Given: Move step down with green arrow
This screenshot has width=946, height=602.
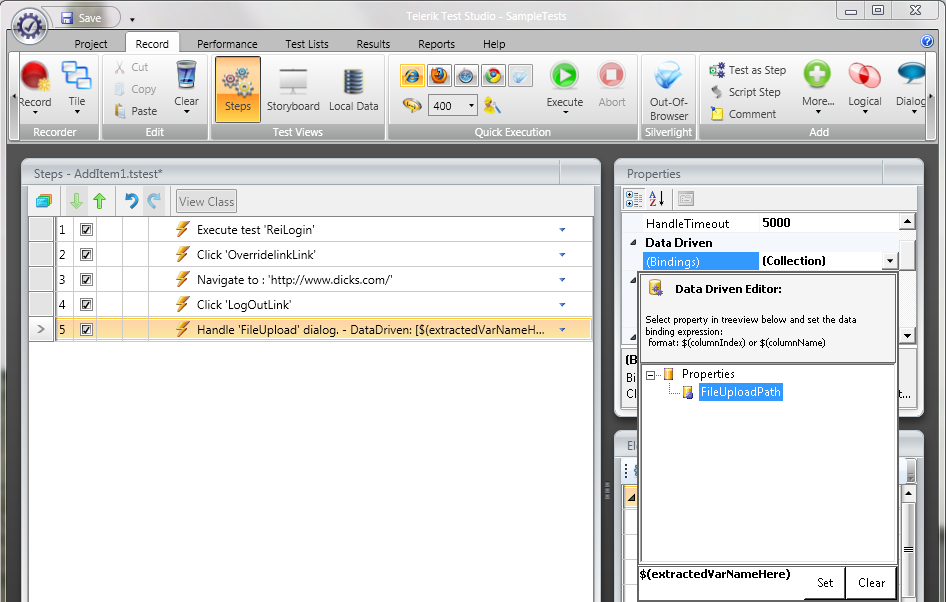Looking at the screenshot, I should click(x=76, y=201).
